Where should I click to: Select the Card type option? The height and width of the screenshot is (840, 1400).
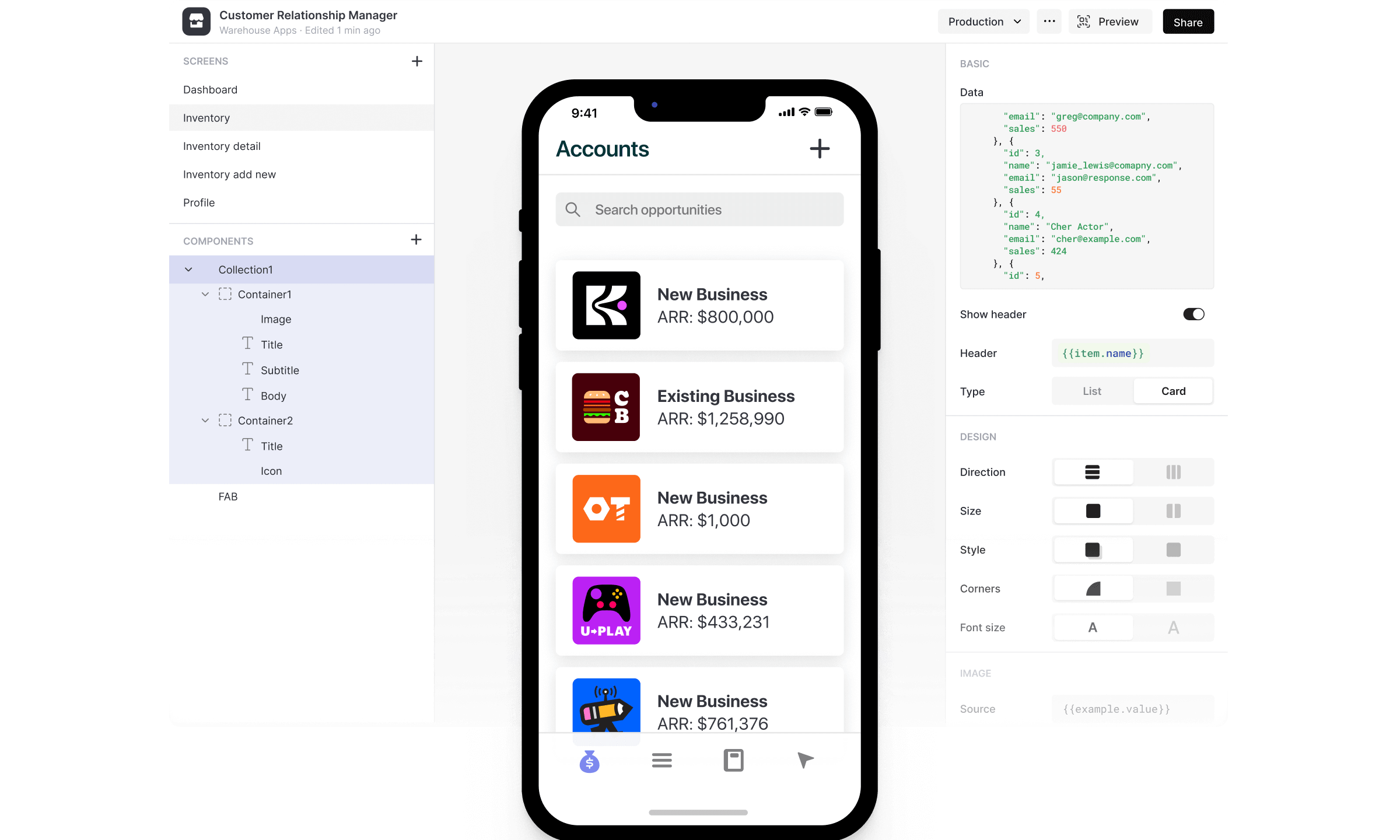pos(1173,391)
